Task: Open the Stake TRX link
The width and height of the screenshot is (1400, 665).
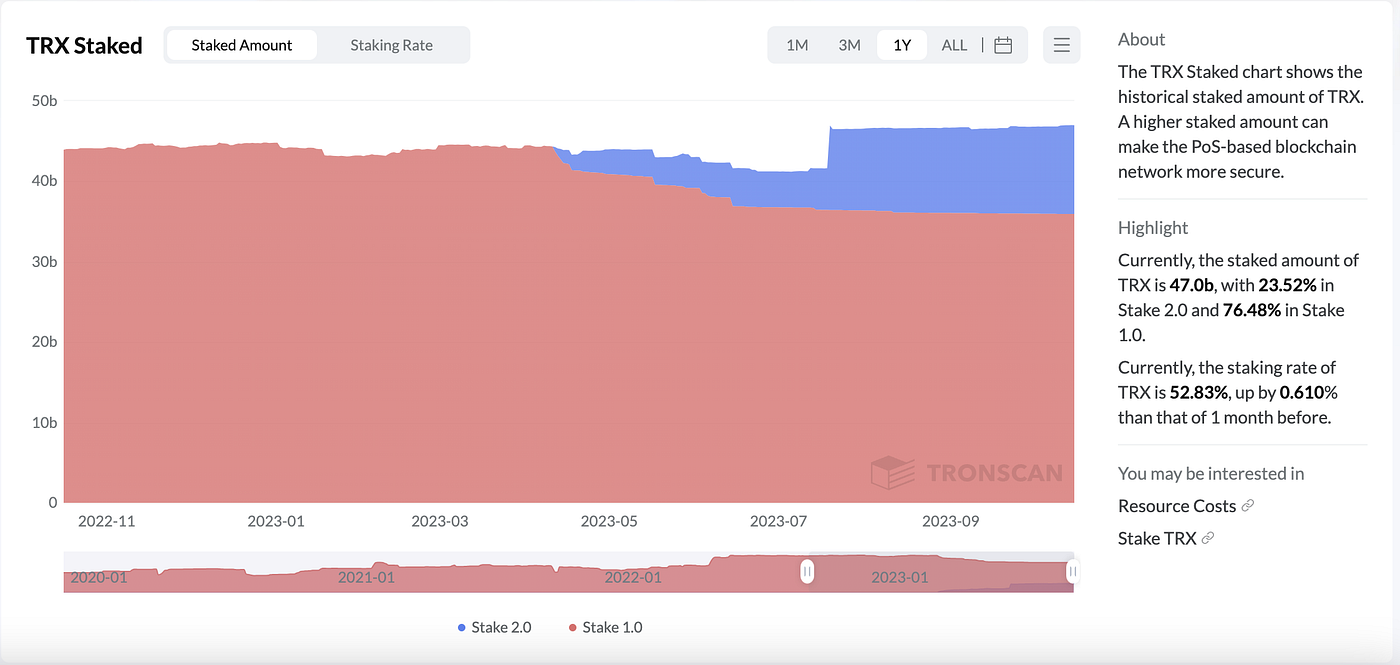Action: click(x=1157, y=538)
